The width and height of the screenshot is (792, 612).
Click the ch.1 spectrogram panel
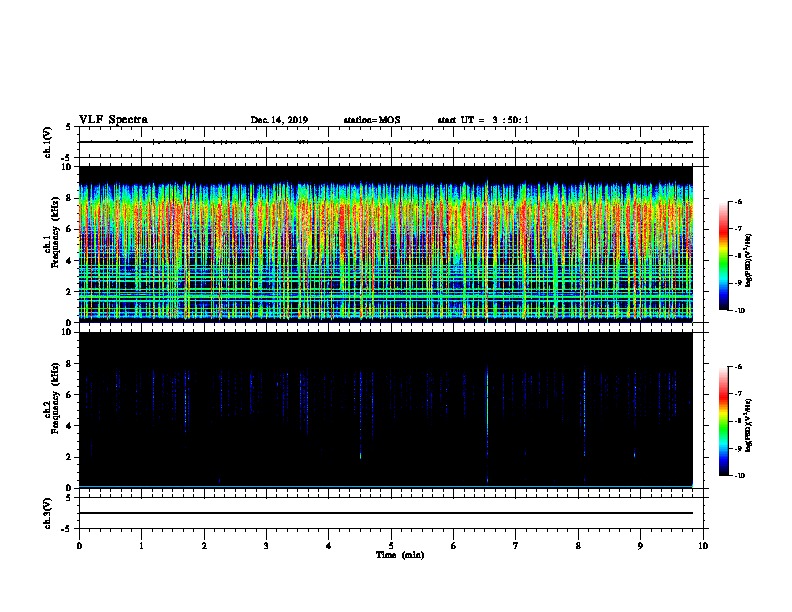point(386,244)
